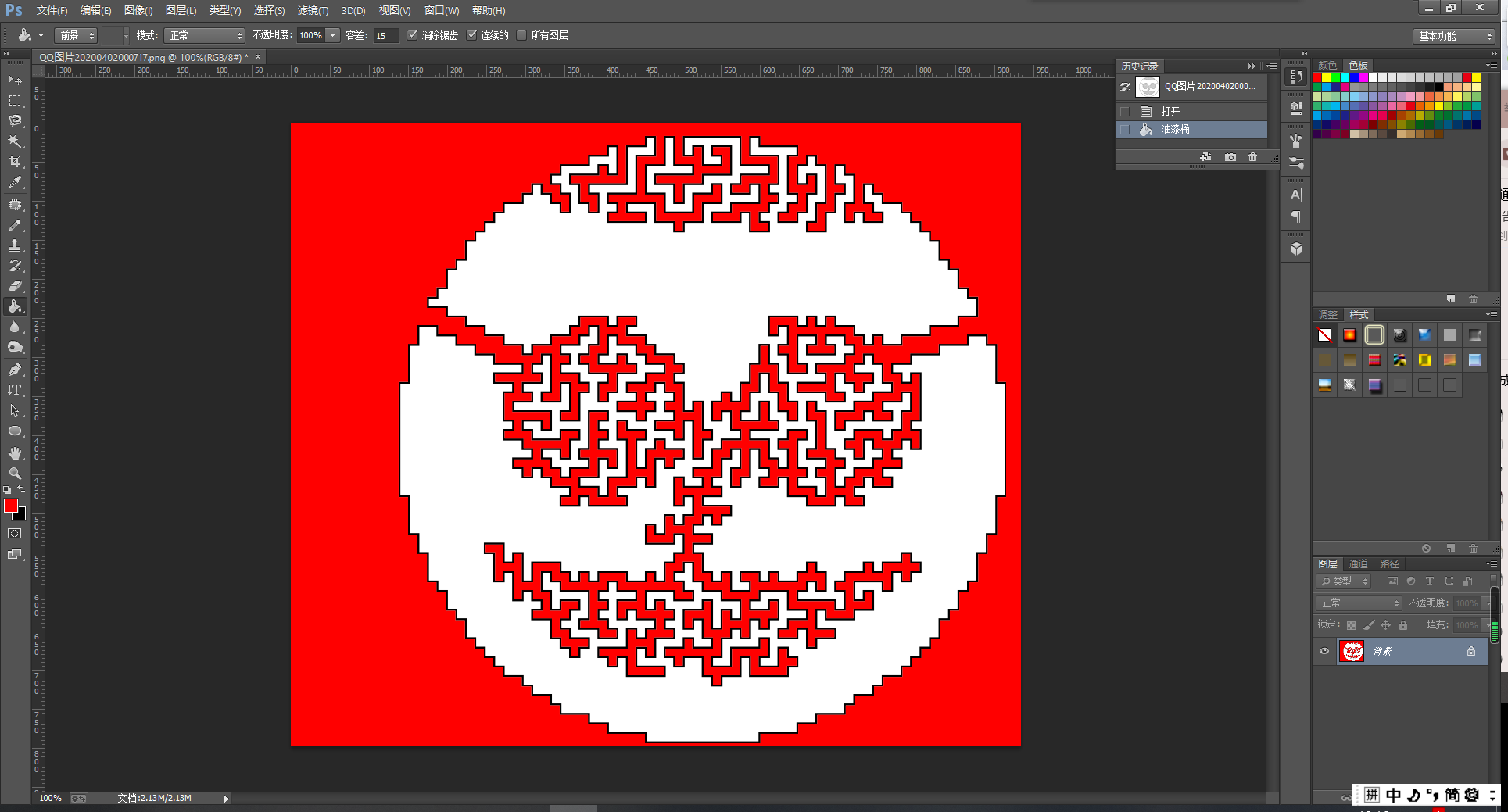Toggle lock image pixels brush icon
This screenshot has width=1508, height=812.
click(1368, 625)
